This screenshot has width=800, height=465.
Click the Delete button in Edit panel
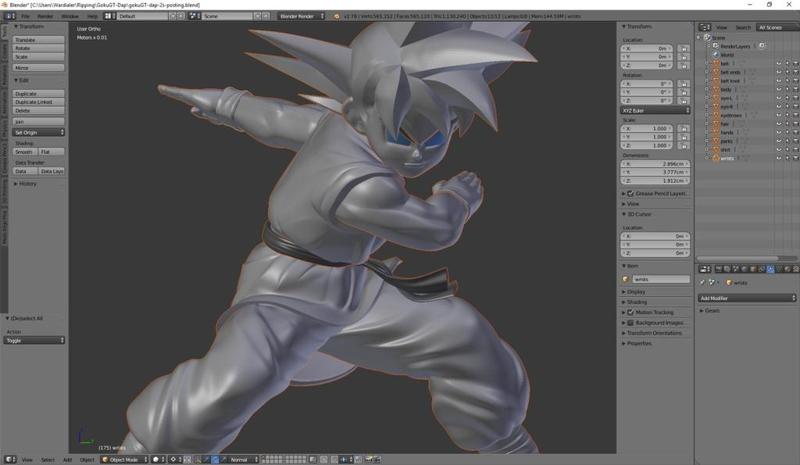point(39,110)
